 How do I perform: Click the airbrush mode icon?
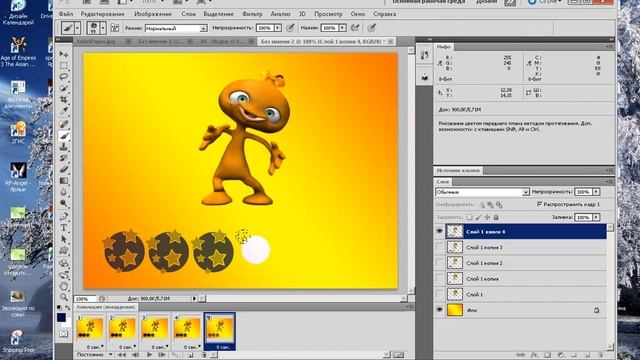point(355,28)
